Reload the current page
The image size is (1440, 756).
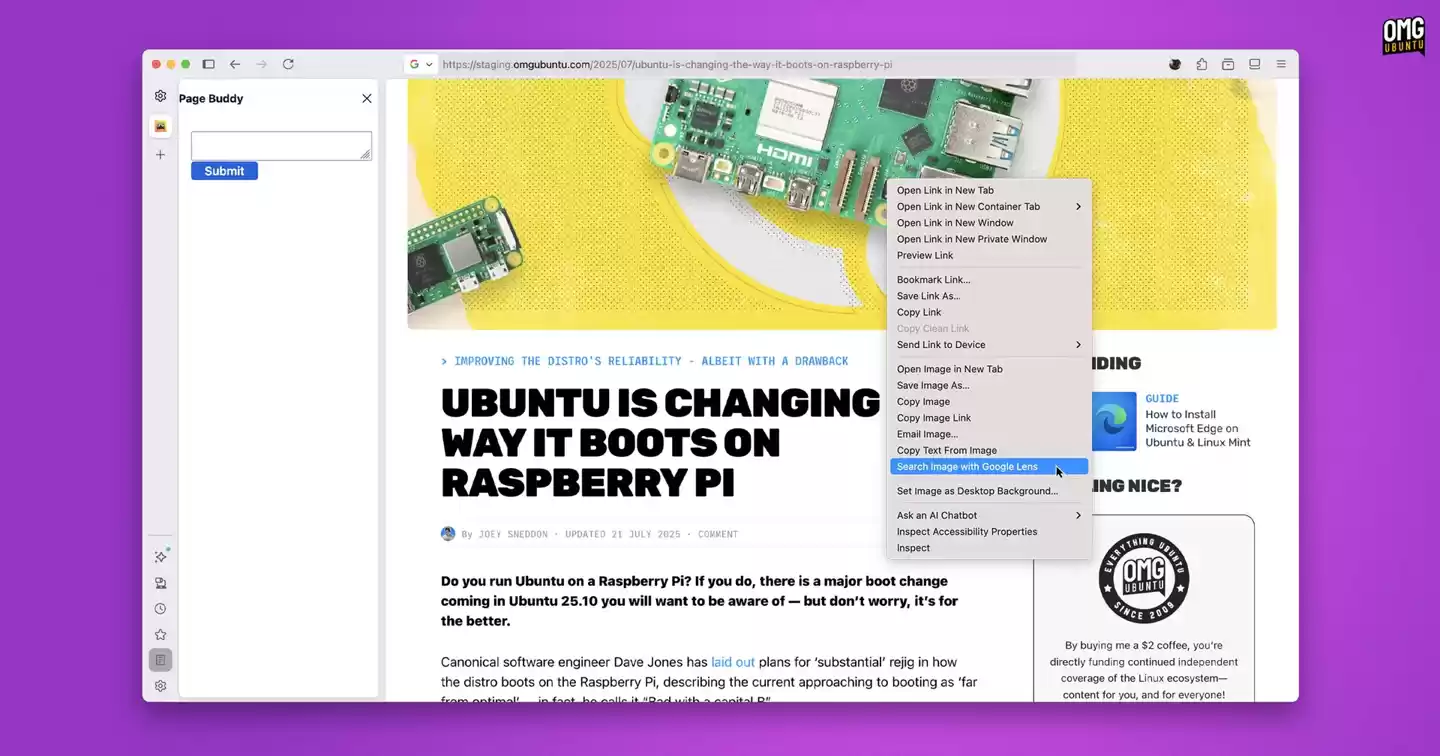pyautogui.click(x=288, y=64)
